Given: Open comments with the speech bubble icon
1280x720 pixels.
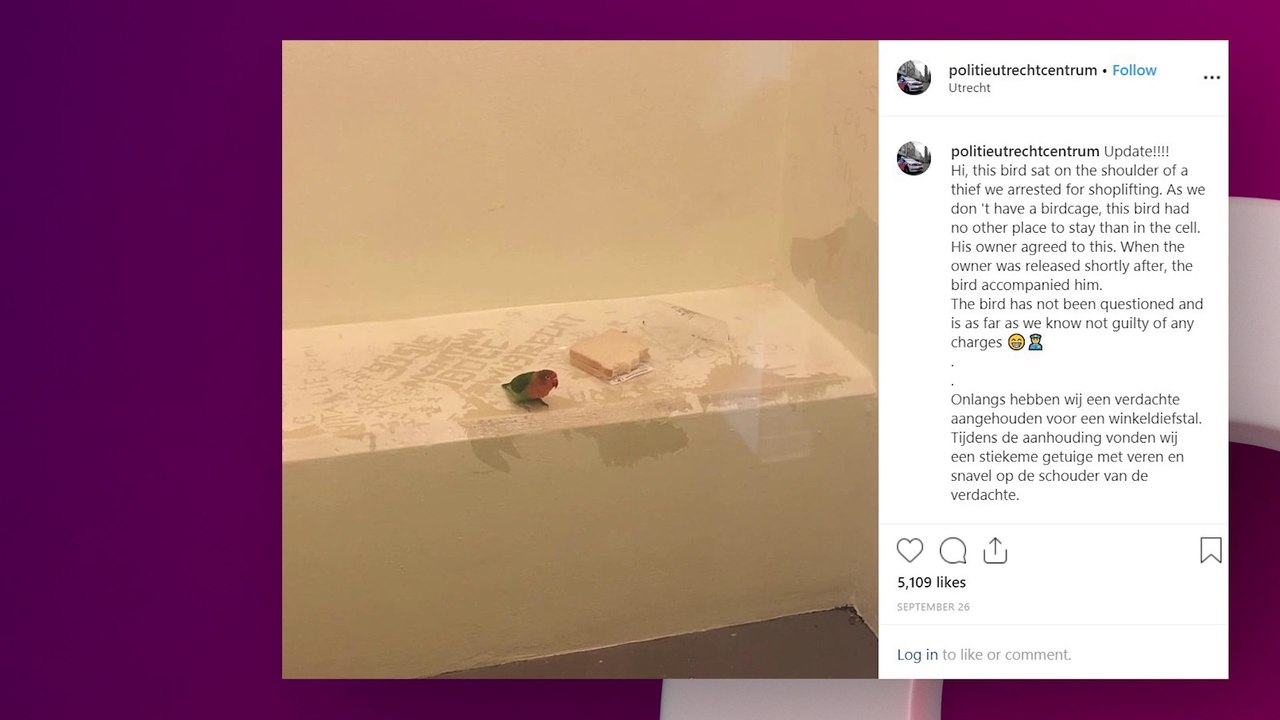Looking at the screenshot, I should (953, 550).
